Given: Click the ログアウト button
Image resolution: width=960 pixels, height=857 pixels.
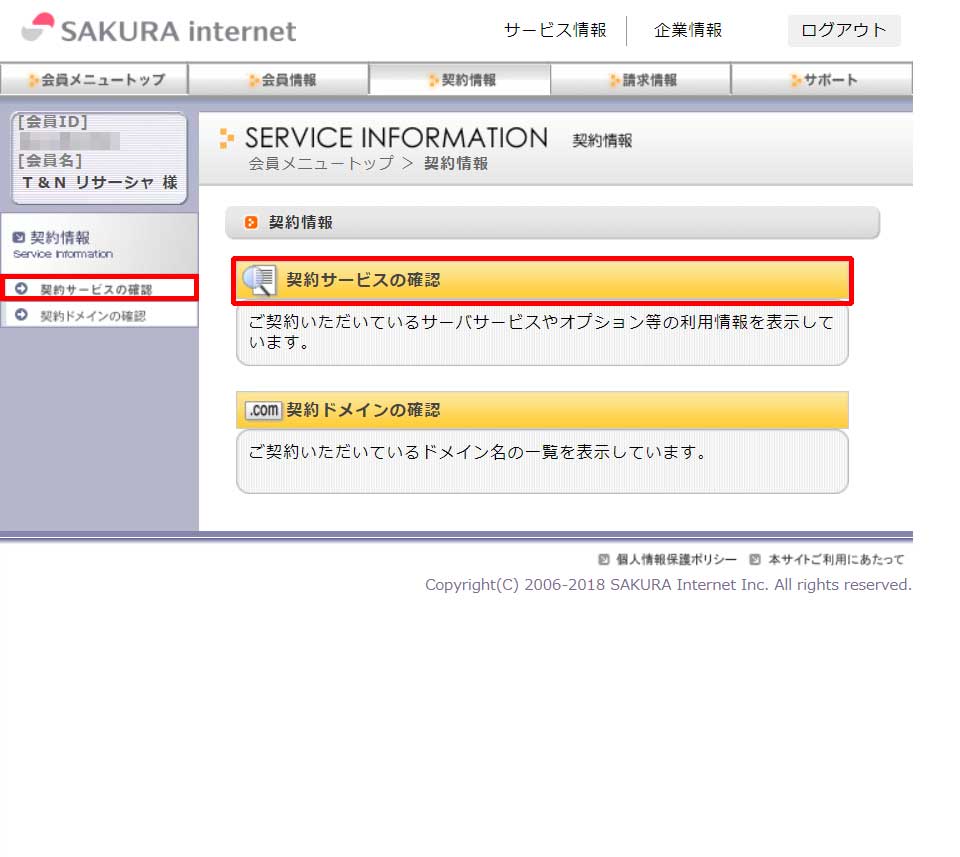Looking at the screenshot, I should point(844,30).
